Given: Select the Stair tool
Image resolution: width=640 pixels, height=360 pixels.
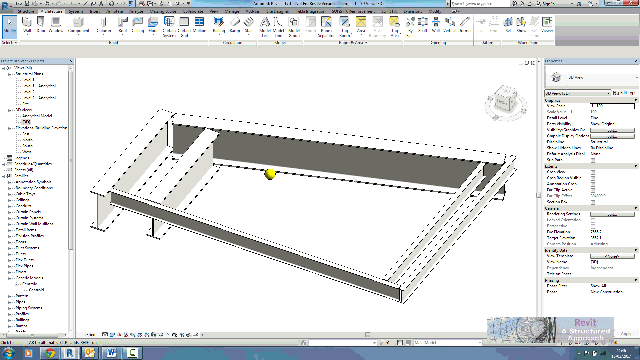Looking at the screenshot, I should pyautogui.click(x=248, y=25).
